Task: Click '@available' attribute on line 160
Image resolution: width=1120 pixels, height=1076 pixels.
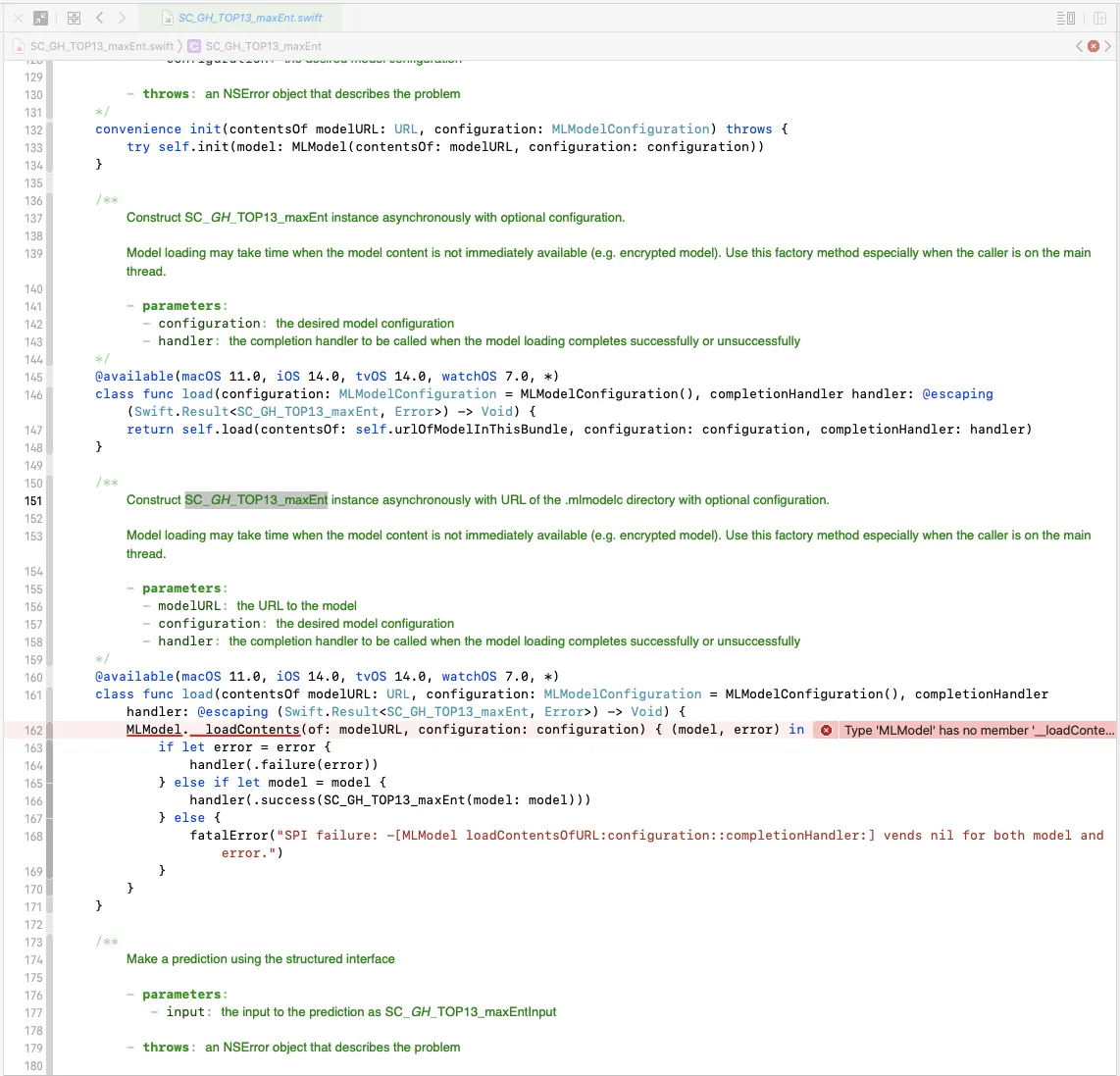Action: (x=134, y=677)
